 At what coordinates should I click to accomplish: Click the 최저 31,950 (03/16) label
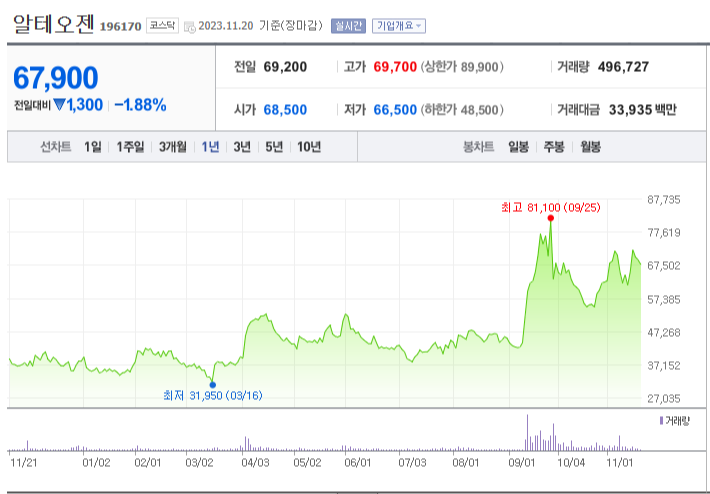point(213,396)
